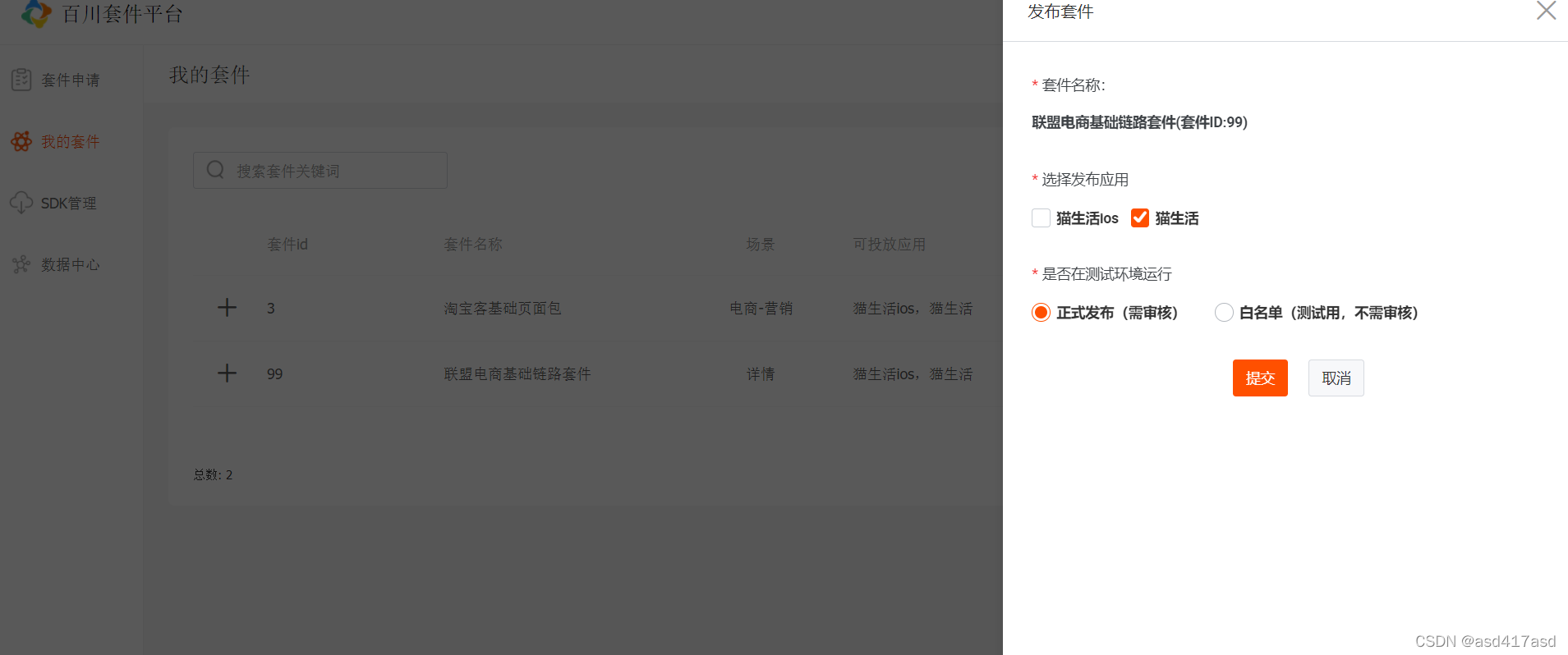Focus the 搜索套件关键词 search field
1568x655 pixels.
(320, 170)
